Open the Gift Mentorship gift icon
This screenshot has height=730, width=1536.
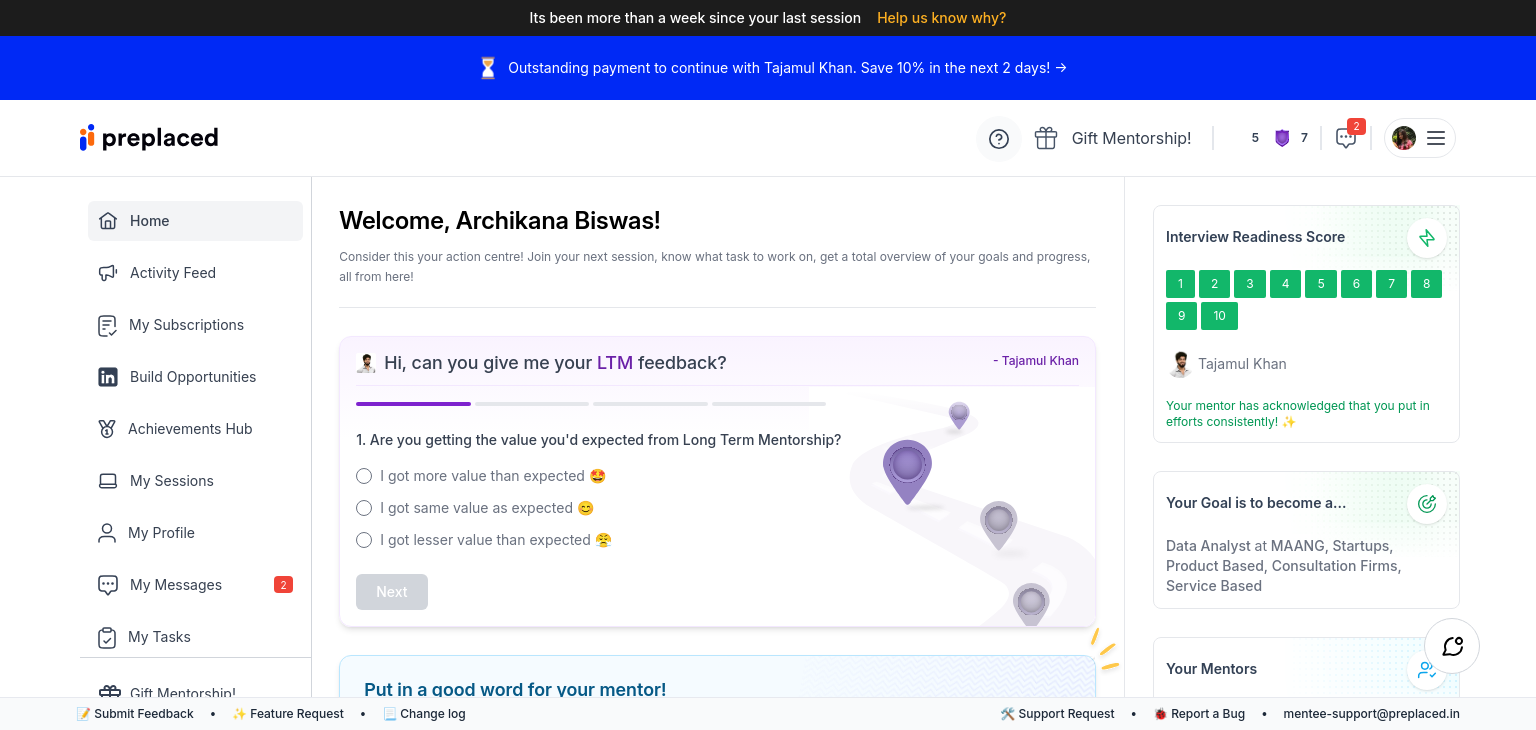pyautogui.click(x=1046, y=138)
